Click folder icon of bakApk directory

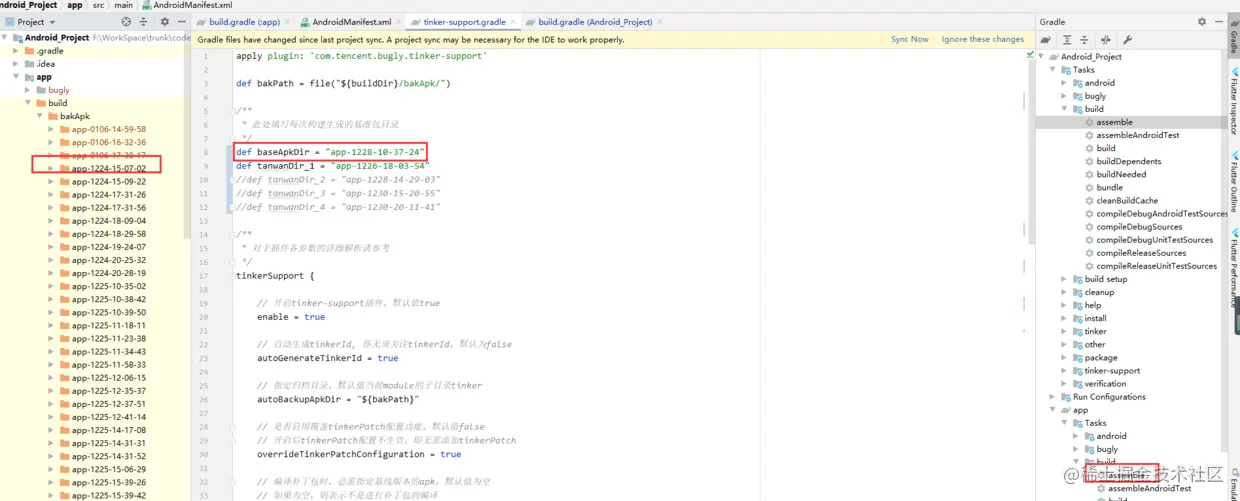[x=52, y=116]
